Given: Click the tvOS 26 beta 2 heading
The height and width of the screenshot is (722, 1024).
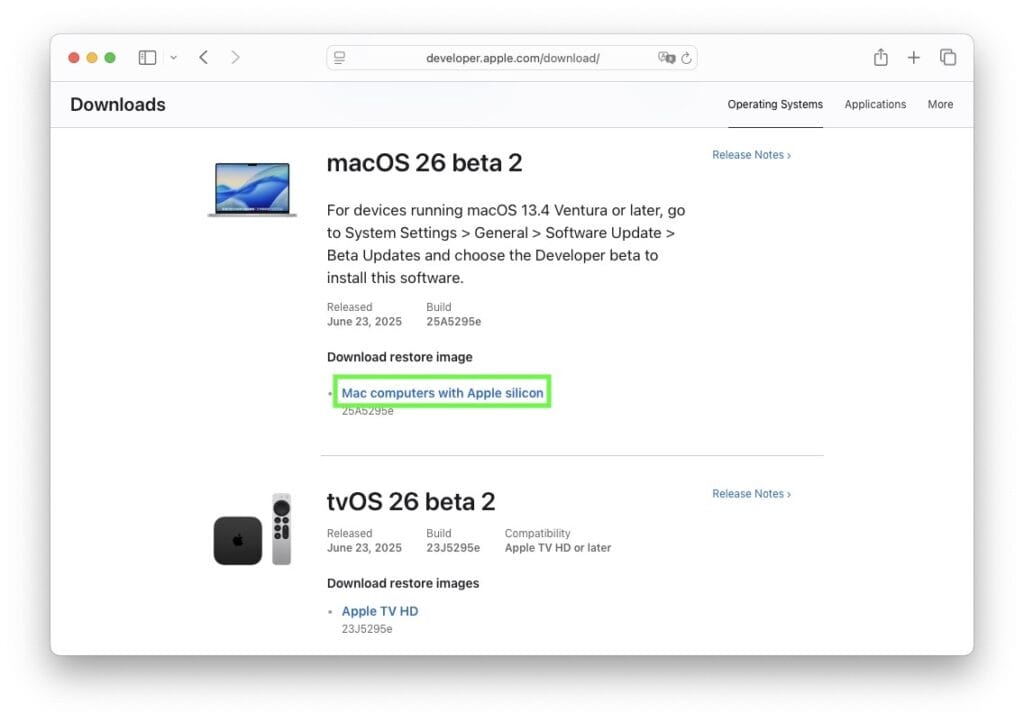Looking at the screenshot, I should (411, 501).
